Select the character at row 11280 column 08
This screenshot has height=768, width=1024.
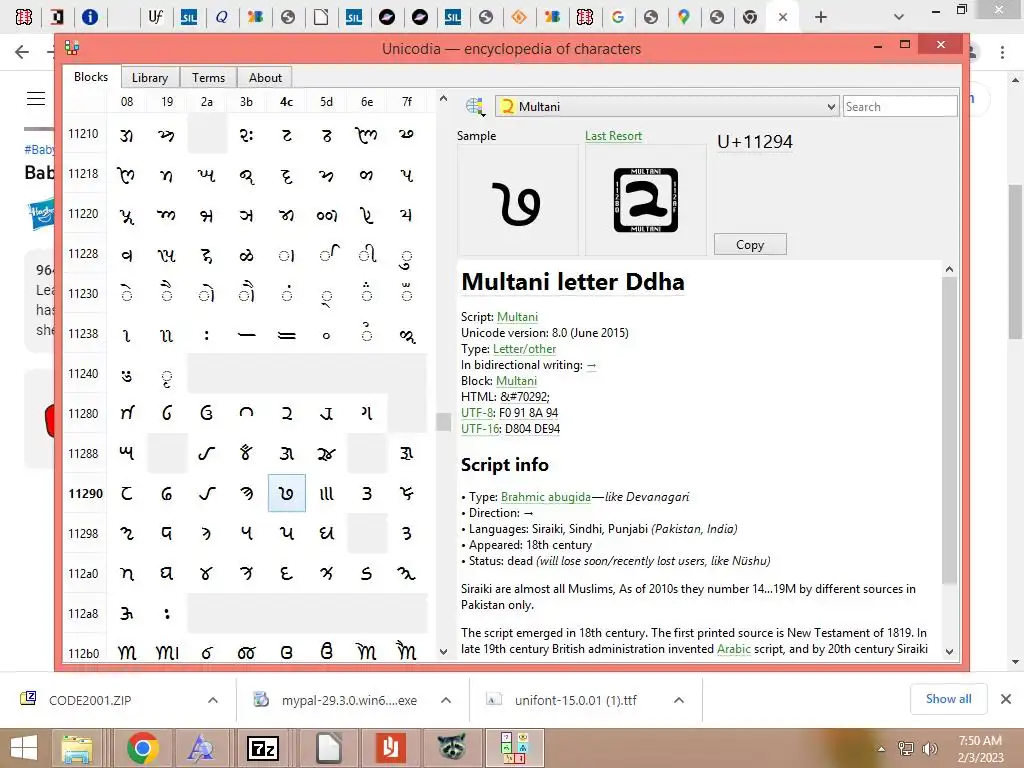[127, 413]
